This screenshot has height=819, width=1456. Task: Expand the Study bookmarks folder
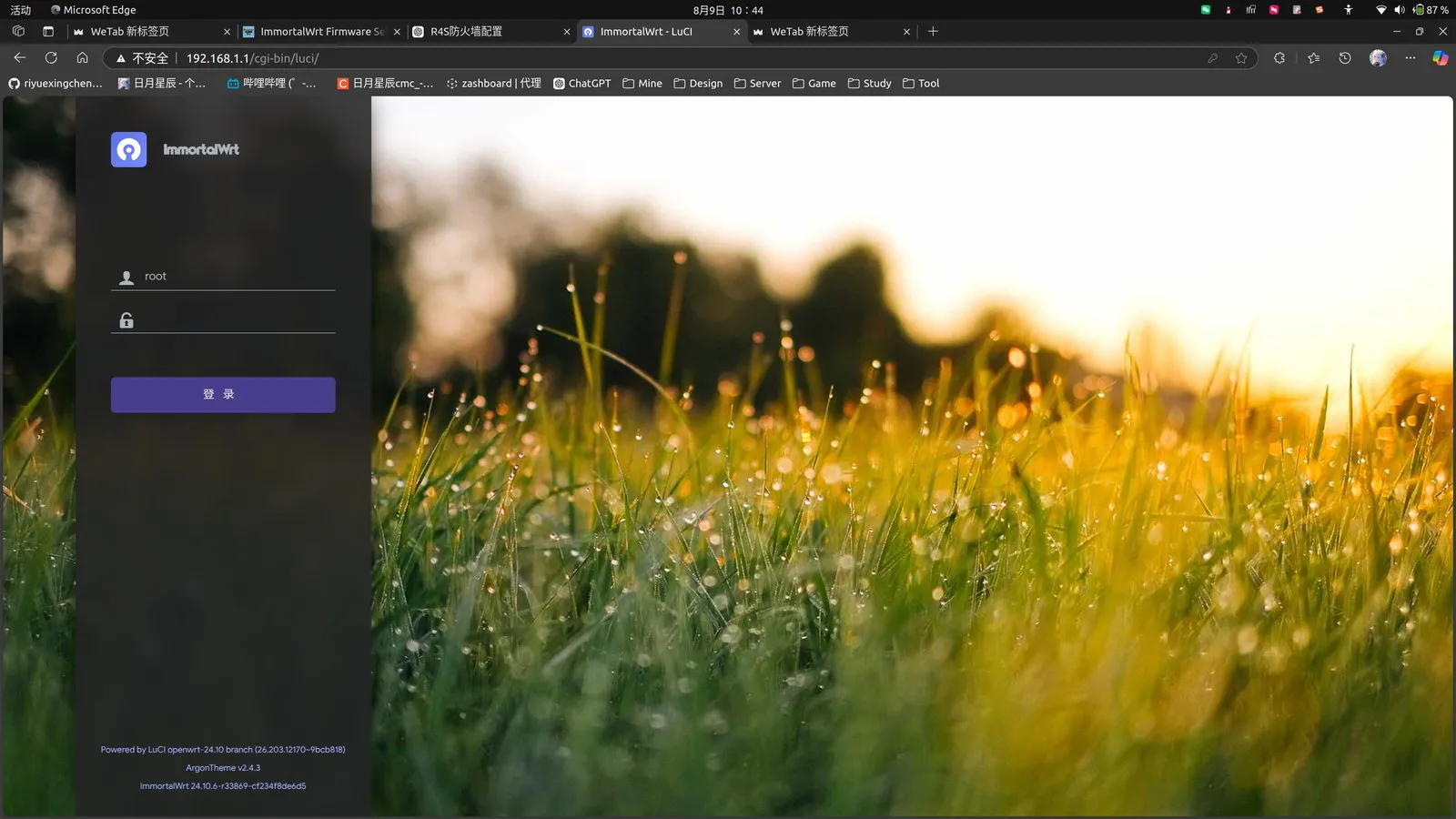[869, 84]
